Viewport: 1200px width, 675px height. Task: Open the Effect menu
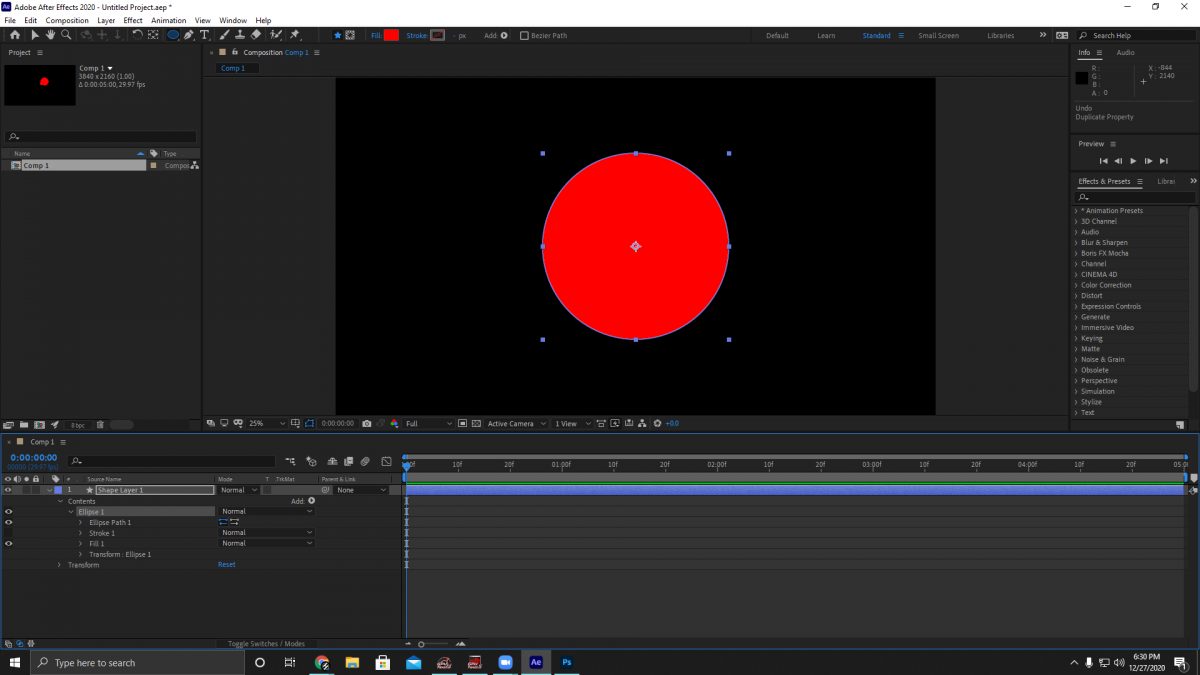pyautogui.click(x=133, y=20)
